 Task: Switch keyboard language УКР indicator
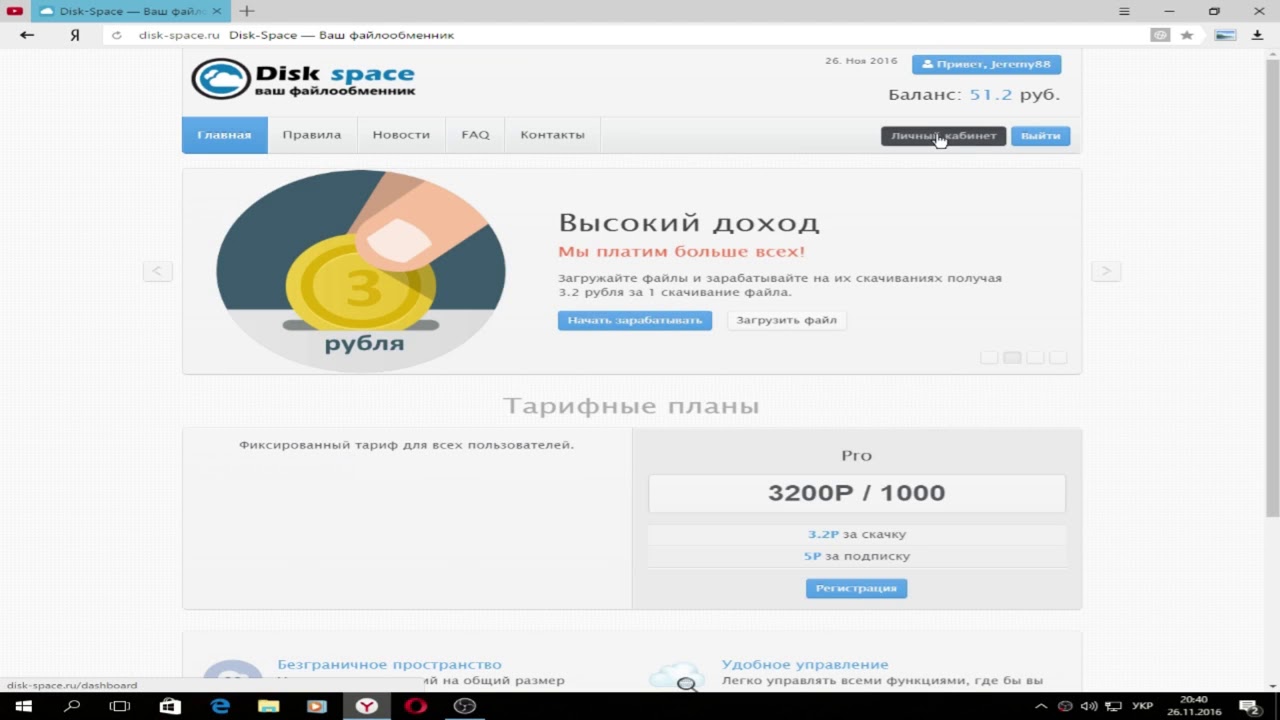(1142, 706)
